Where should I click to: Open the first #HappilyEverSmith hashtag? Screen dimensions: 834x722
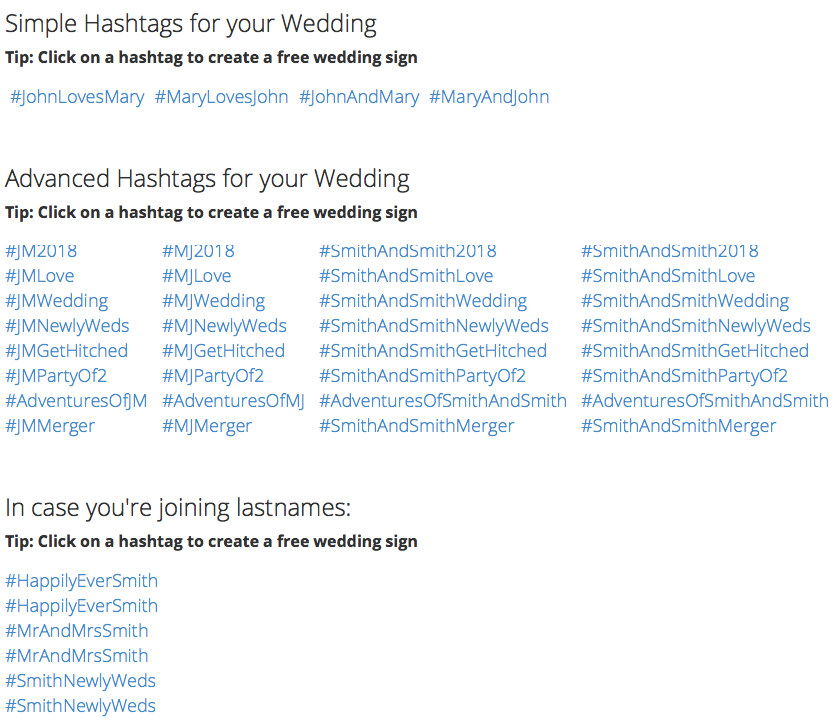[x=81, y=581]
